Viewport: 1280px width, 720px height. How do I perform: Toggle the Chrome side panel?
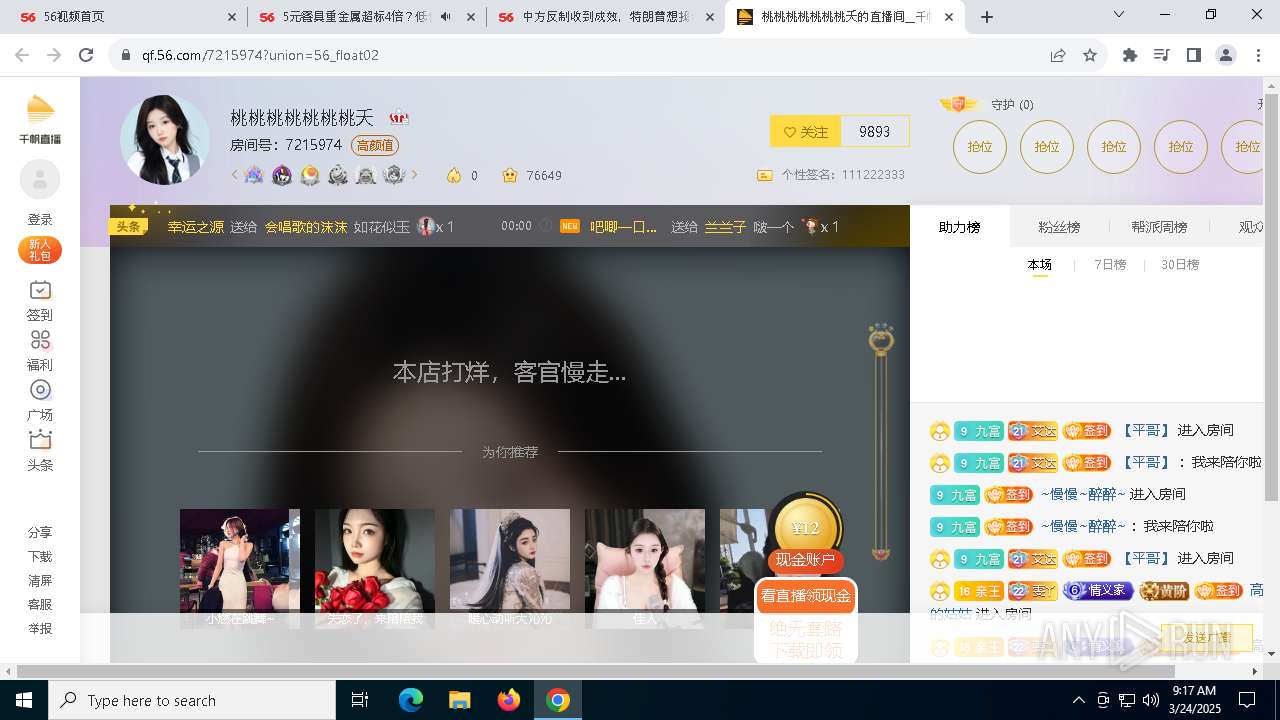click(1193, 56)
